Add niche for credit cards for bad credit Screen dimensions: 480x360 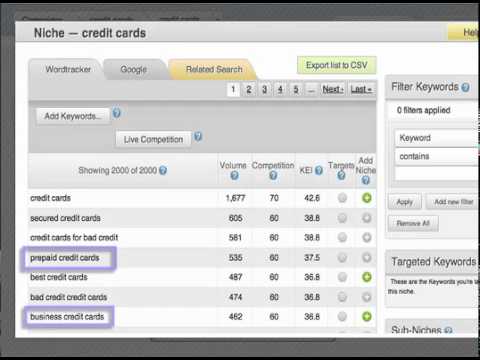tap(367, 238)
